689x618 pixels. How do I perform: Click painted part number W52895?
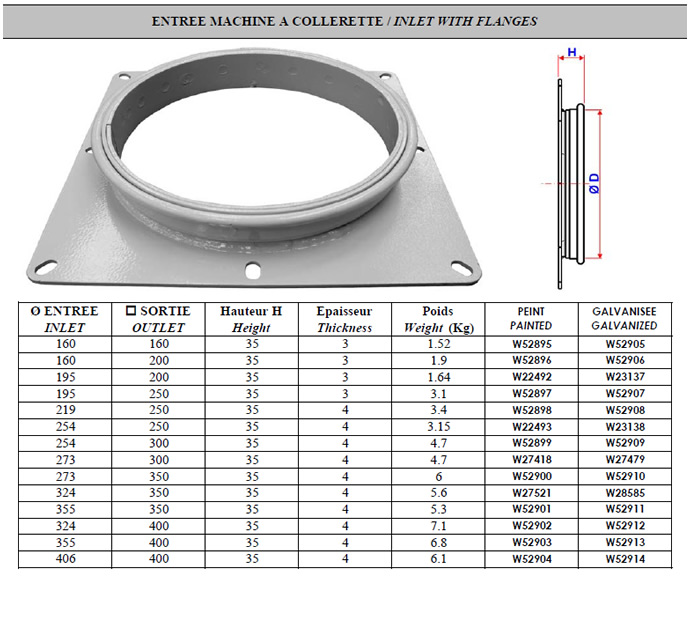tap(531, 344)
